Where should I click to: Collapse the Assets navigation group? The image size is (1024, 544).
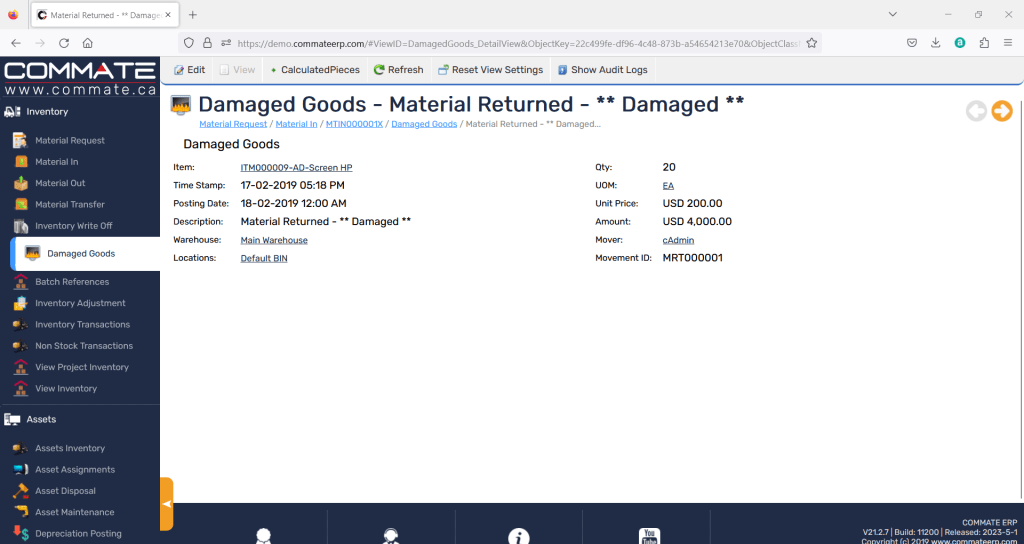[41, 419]
